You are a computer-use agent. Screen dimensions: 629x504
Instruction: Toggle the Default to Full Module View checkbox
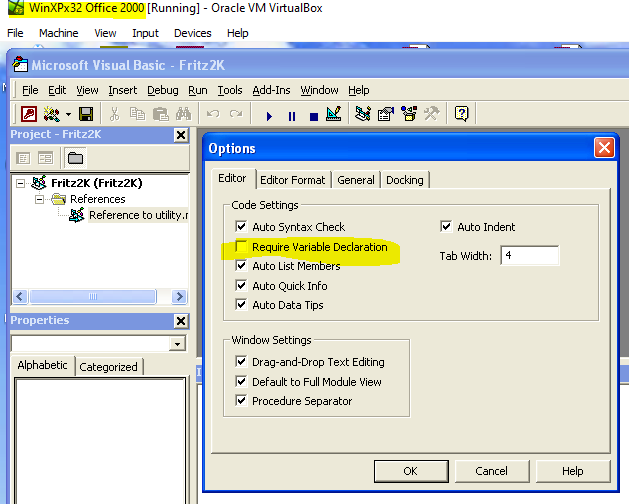click(x=241, y=381)
